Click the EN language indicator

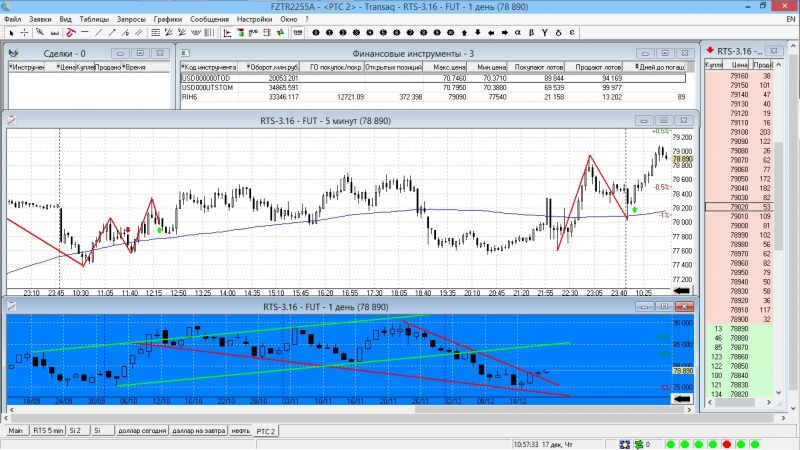coord(791,19)
